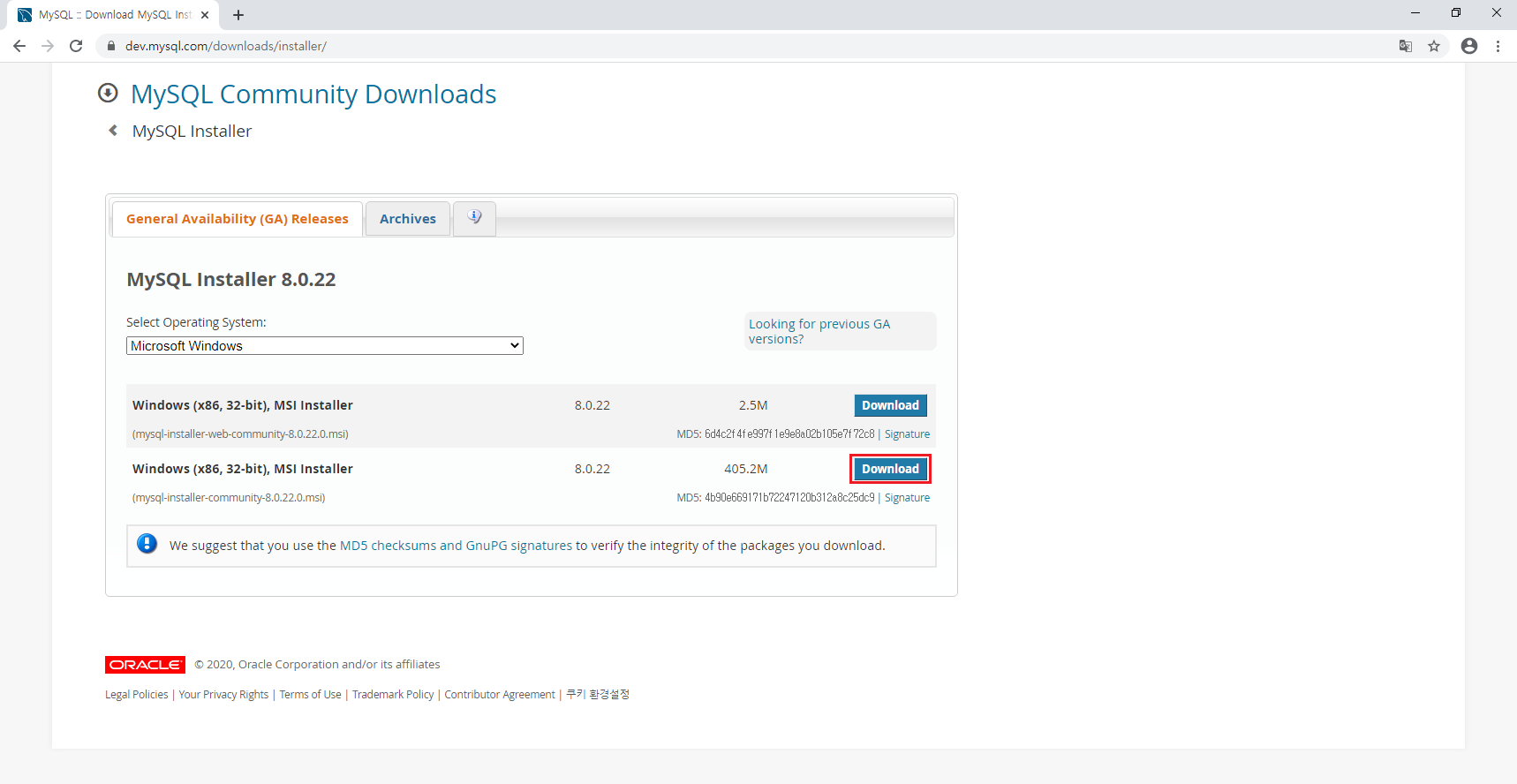Click the padlock site info icon

coord(111,46)
